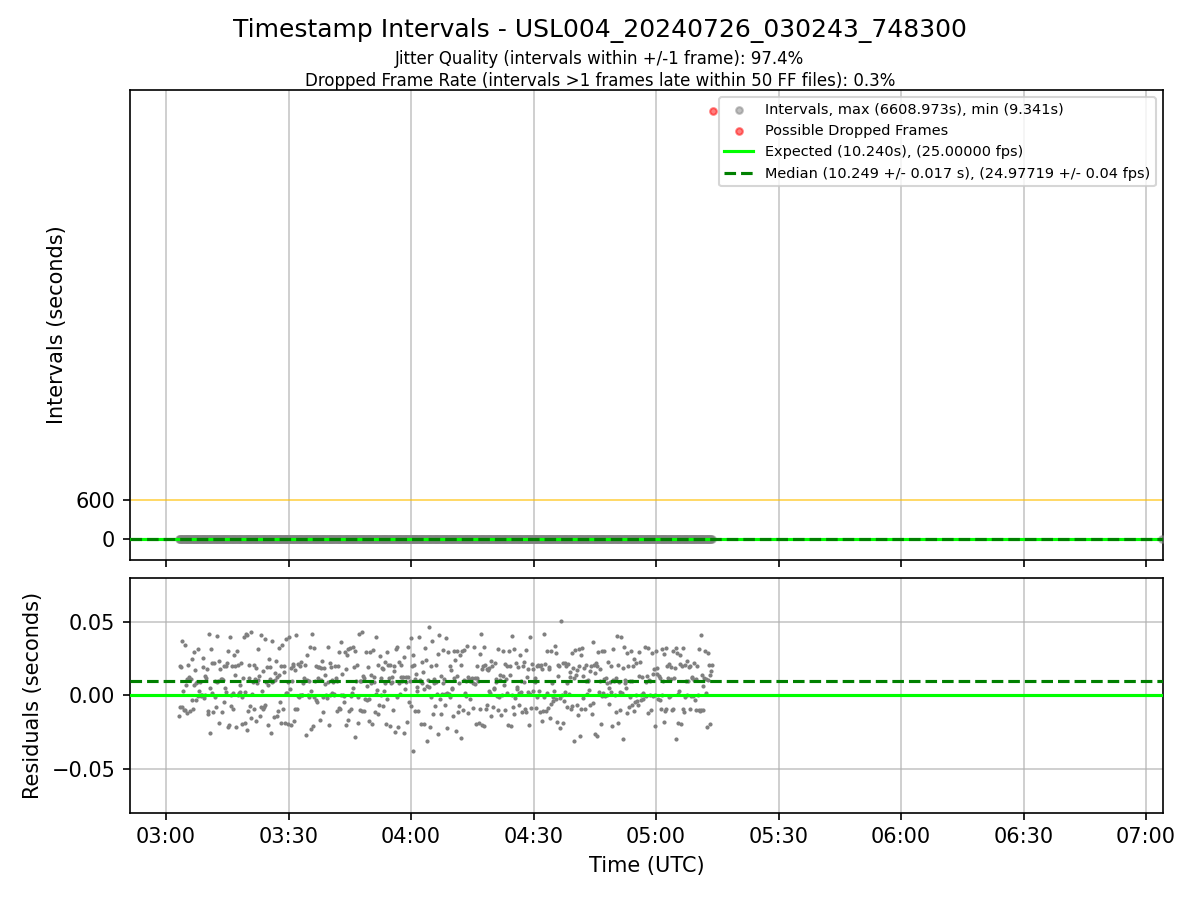Viewport: 1200px width, 900px height.
Task: Click the 'Dropped Frame Rate' subtitle line showing 0.3%
Action: (600, 80)
